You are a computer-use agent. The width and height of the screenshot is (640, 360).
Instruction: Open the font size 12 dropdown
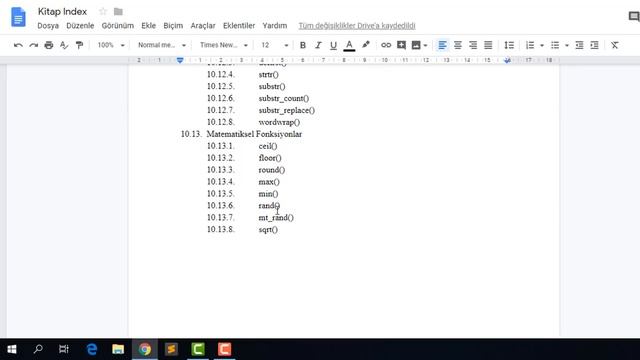pos(275,45)
